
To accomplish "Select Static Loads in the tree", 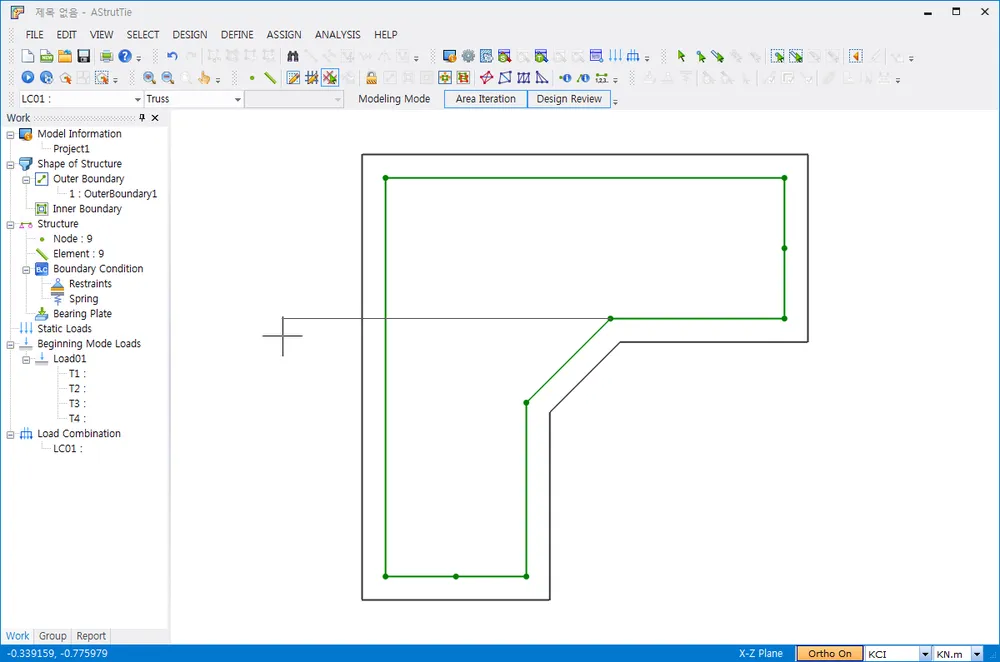I will coord(64,328).
